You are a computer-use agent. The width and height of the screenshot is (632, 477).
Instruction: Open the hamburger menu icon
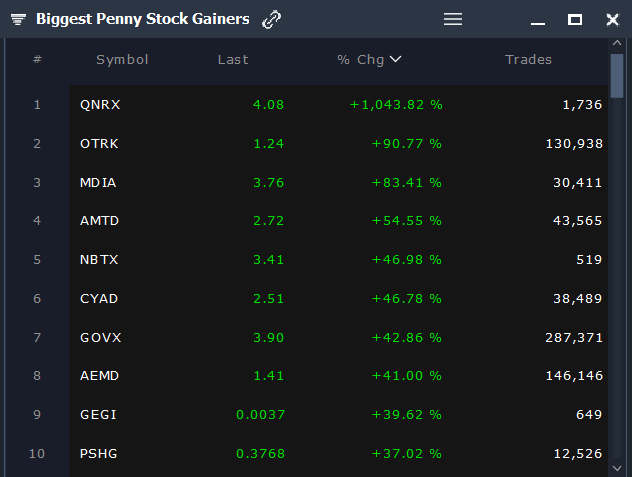pyautogui.click(x=453, y=19)
